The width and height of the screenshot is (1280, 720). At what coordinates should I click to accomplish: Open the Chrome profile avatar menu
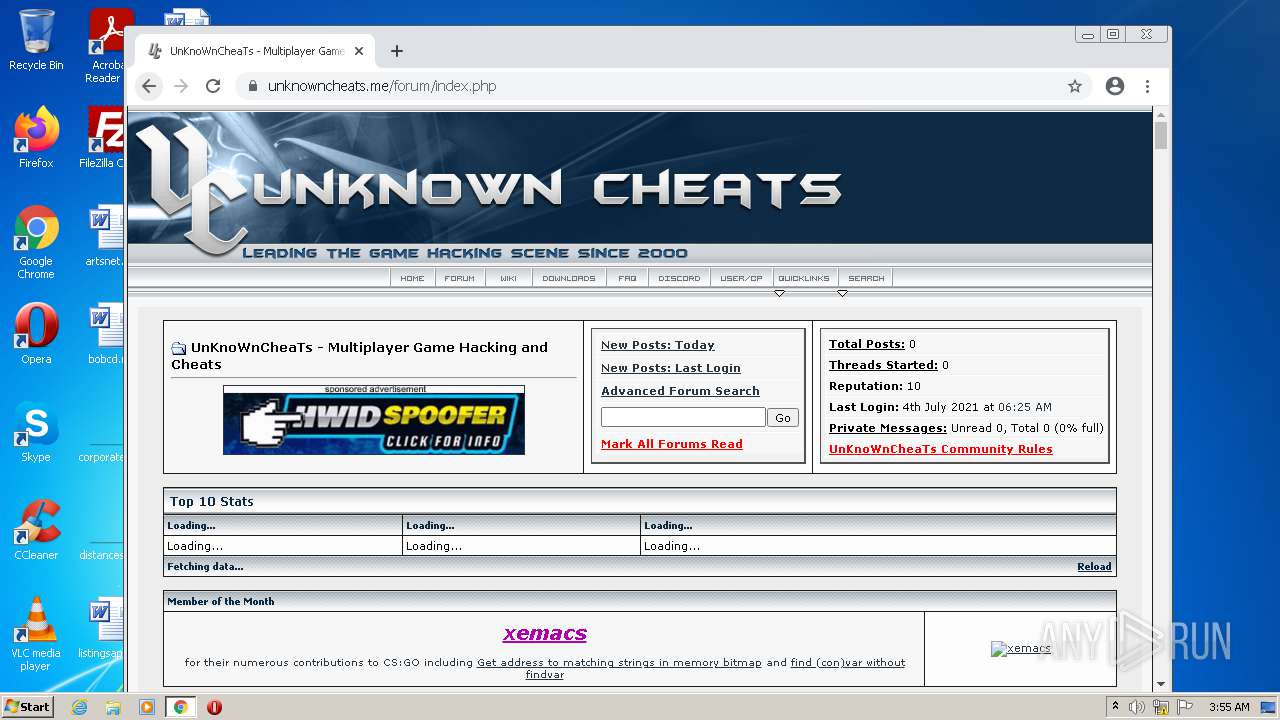[x=1115, y=86]
